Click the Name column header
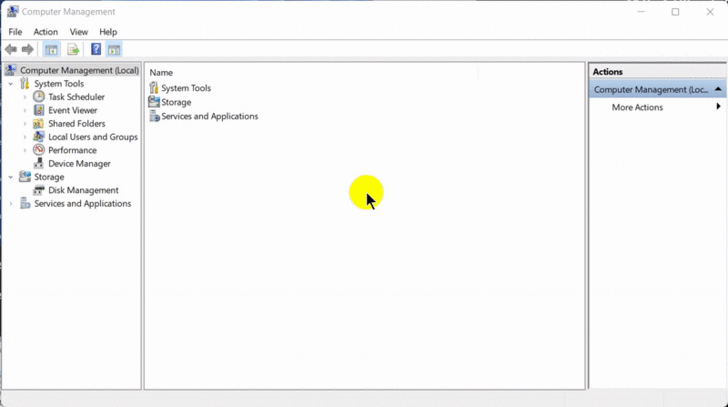The height and width of the screenshot is (407, 728). (161, 72)
